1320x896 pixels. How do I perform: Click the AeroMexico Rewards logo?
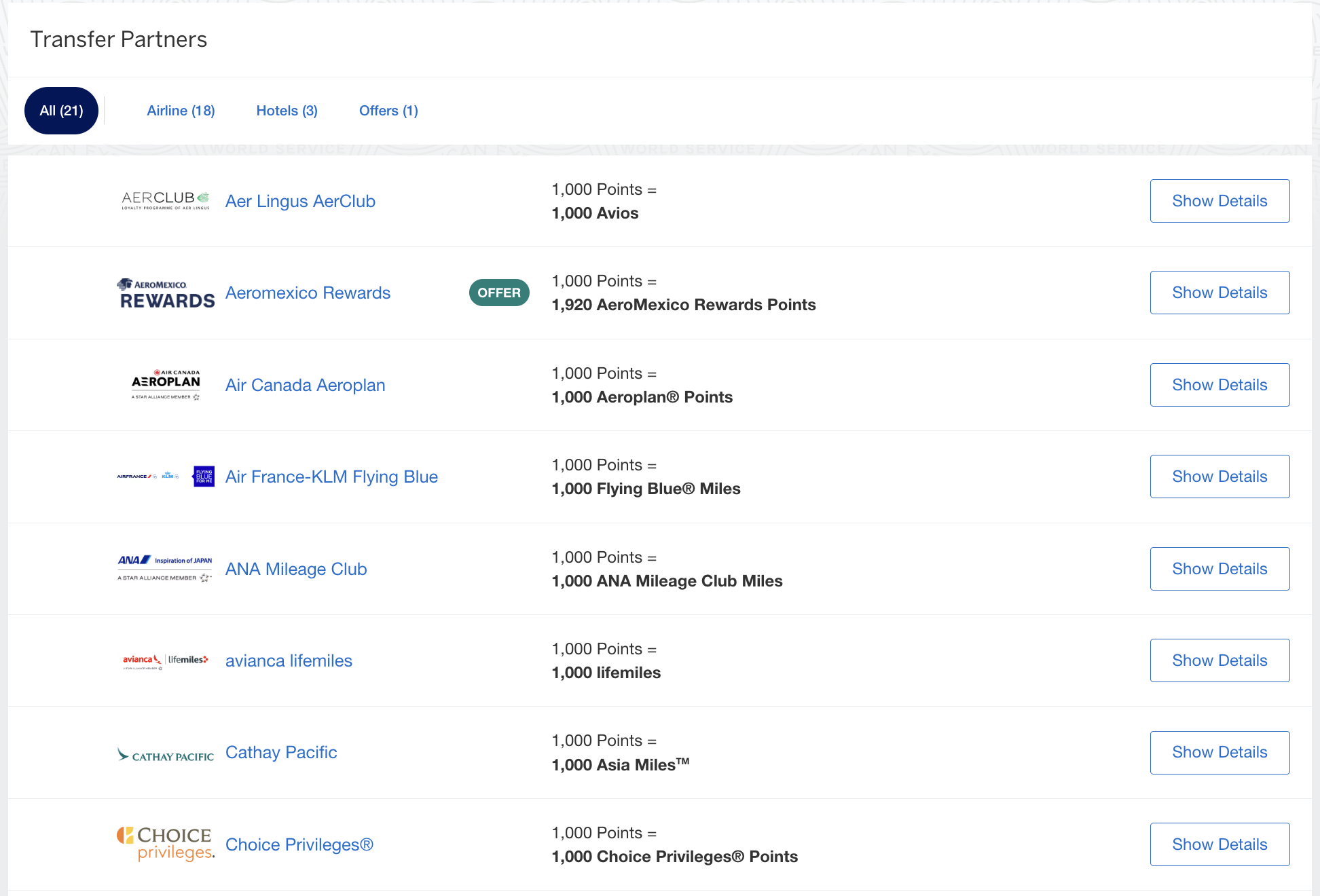165,293
